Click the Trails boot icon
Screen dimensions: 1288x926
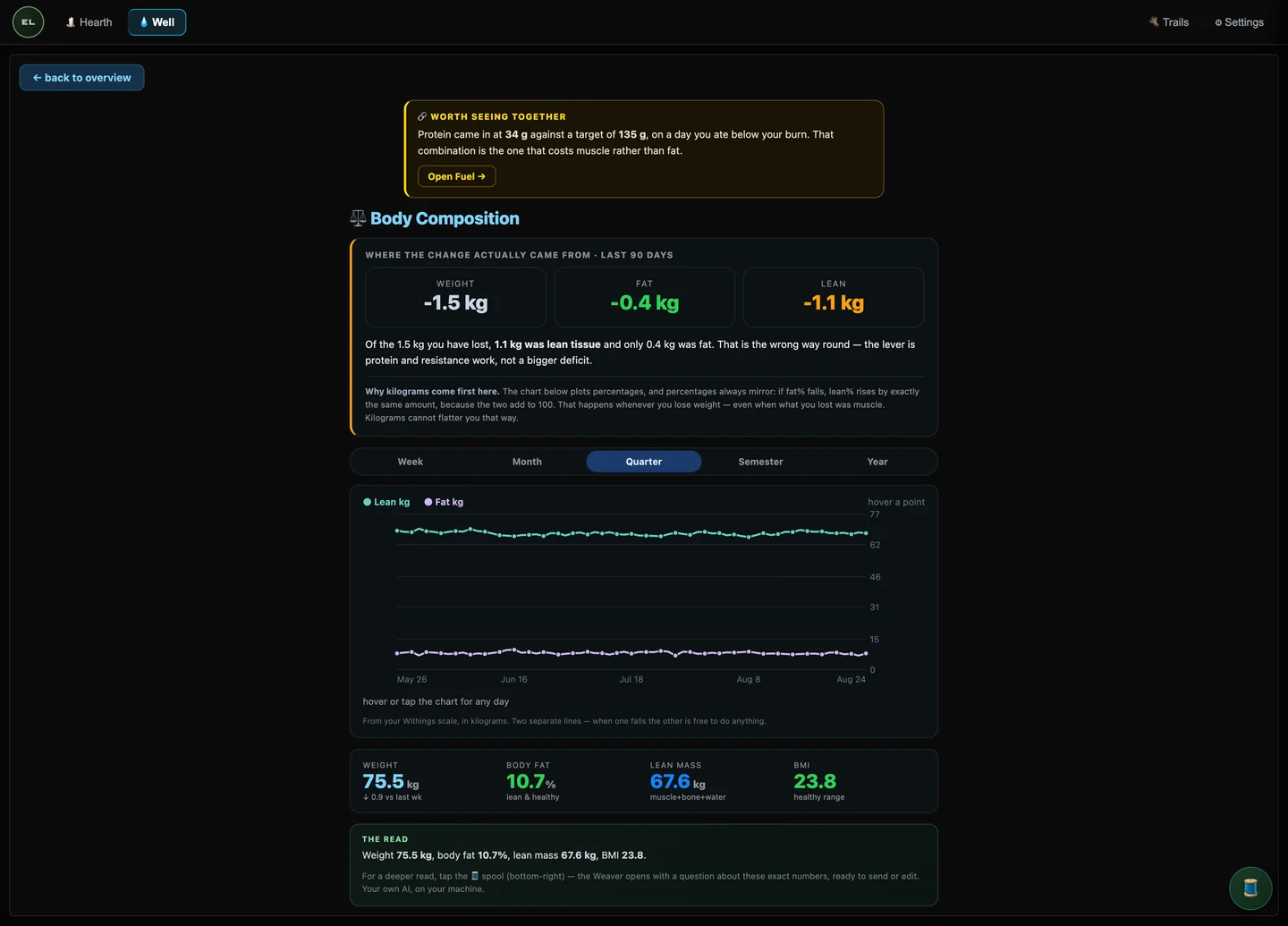[1154, 21]
